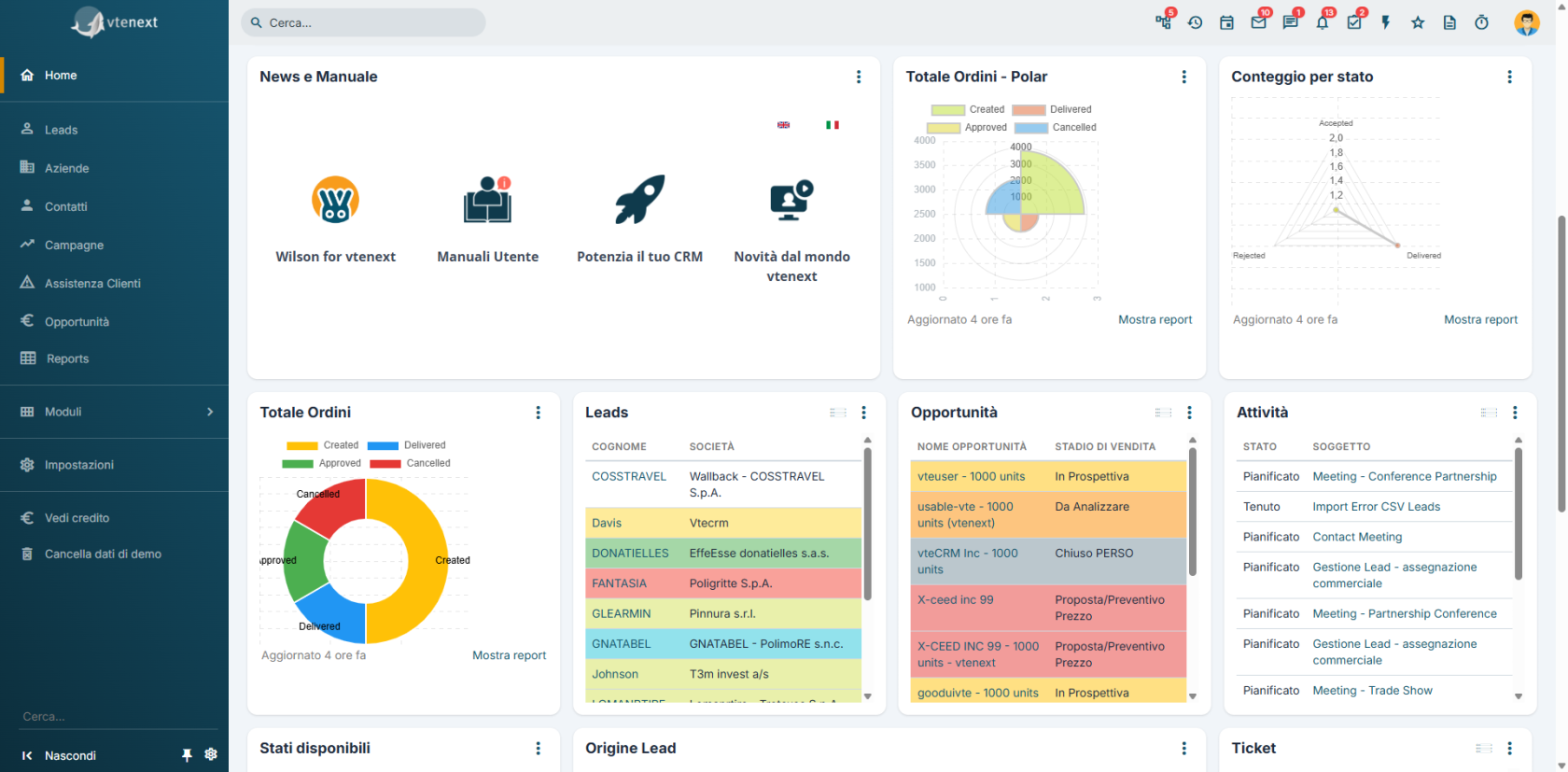Open Meeting - Conference Partnership activity
This screenshot has width=1568, height=772.
(x=1405, y=476)
